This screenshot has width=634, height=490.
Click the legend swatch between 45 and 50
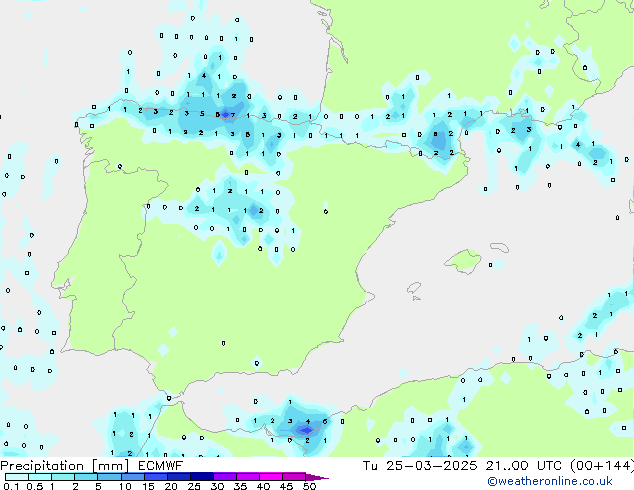point(294,477)
